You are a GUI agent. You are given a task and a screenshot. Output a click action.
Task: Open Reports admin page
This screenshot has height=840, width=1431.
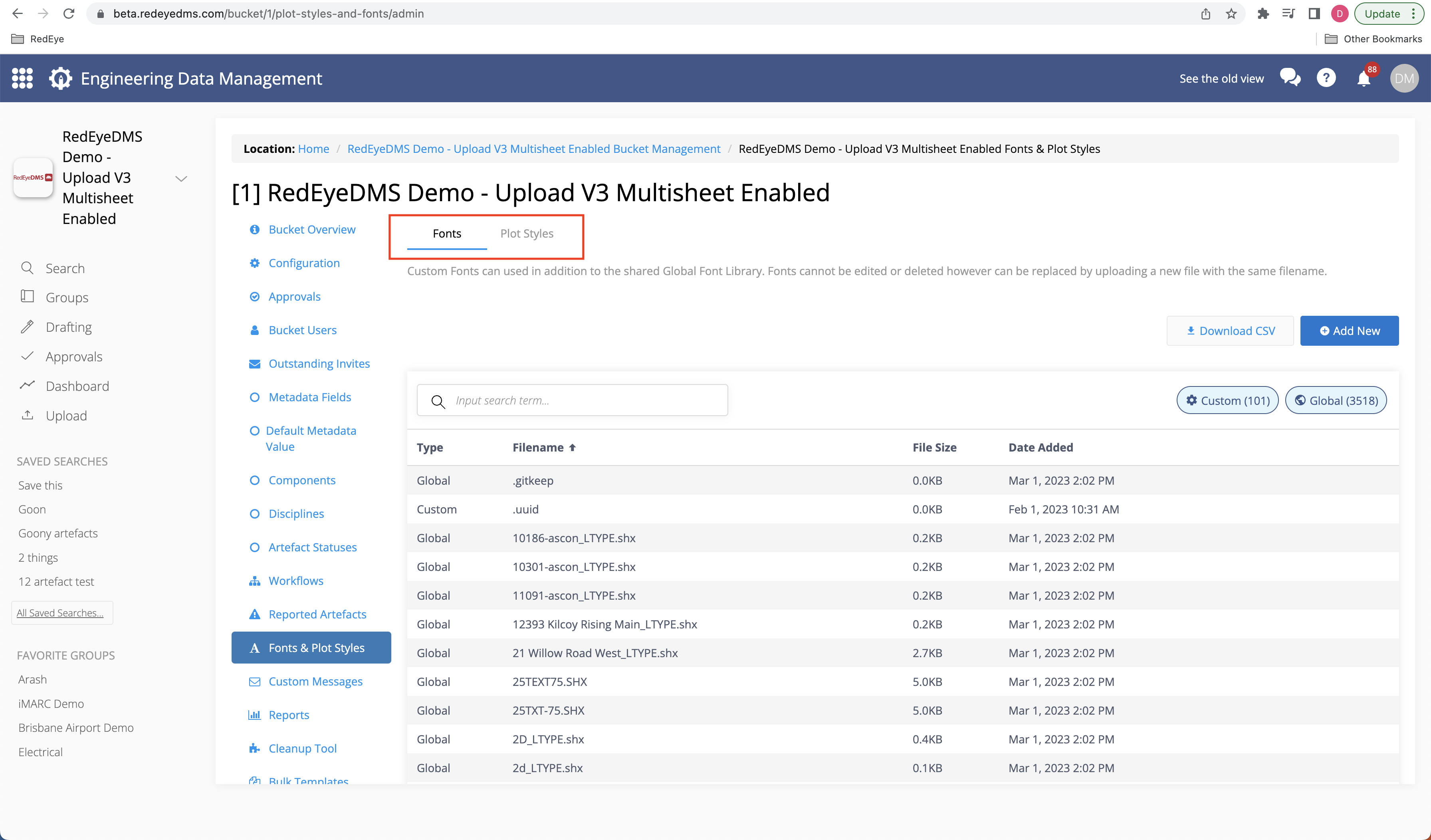point(288,715)
